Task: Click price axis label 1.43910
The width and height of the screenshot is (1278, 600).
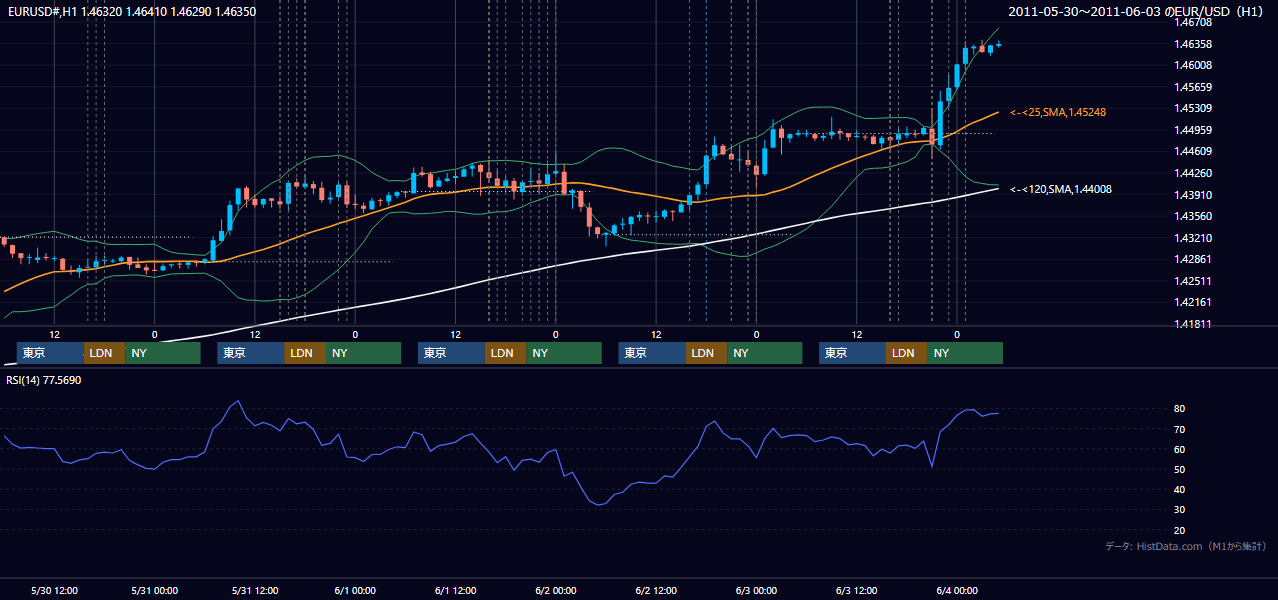Action: (1193, 195)
